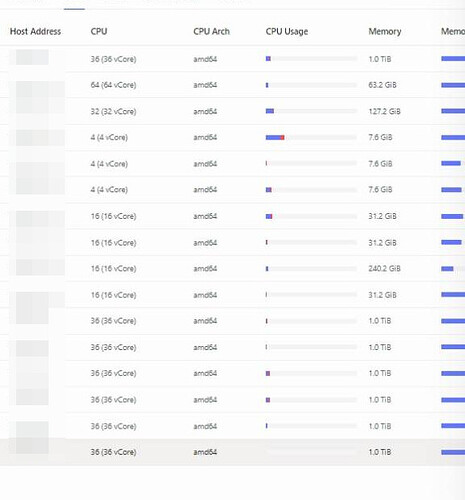
Task: Click CPU usage bar of the 64 vCore host
Action: (311, 85)
